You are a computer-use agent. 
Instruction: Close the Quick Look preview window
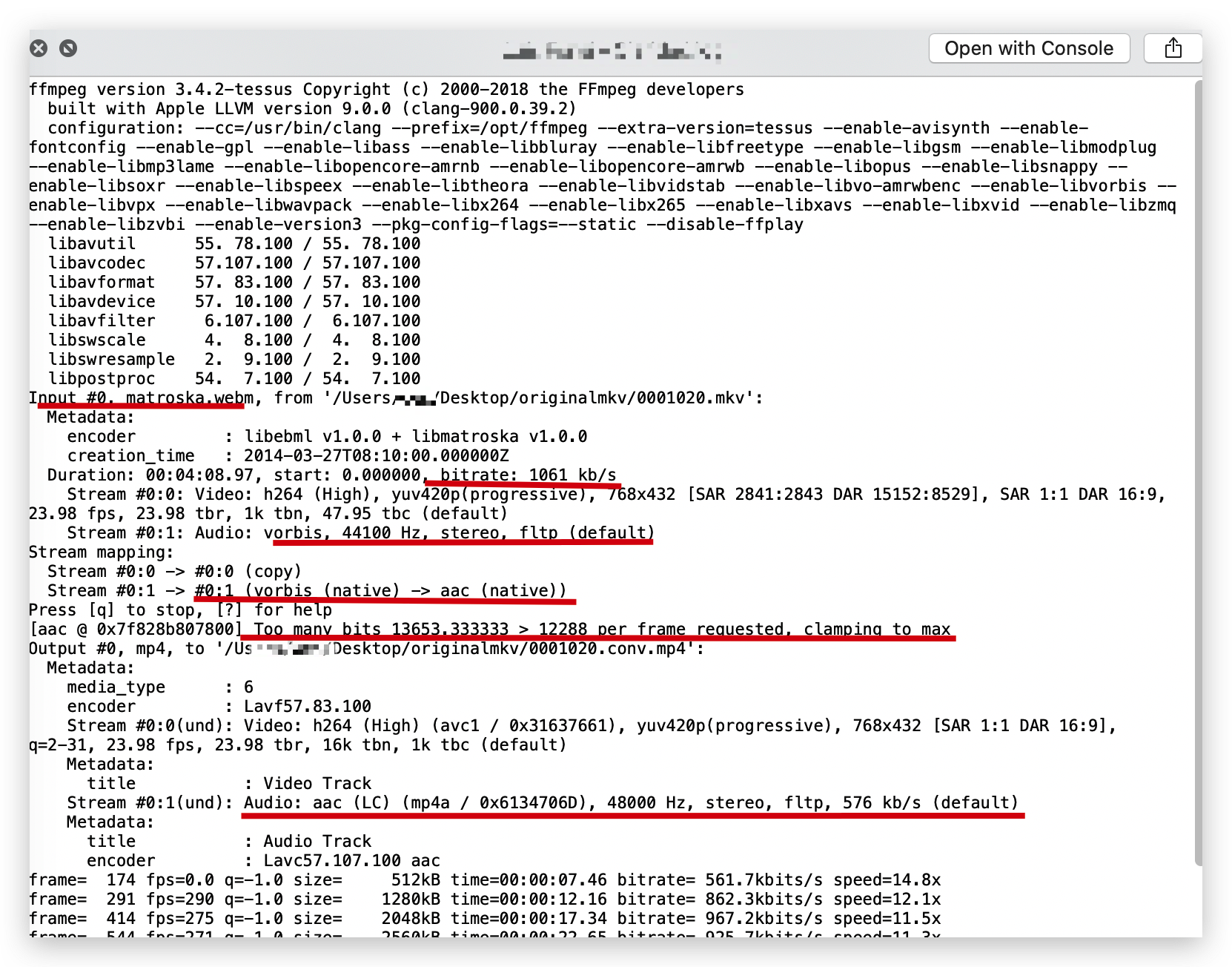pos(39,49)
